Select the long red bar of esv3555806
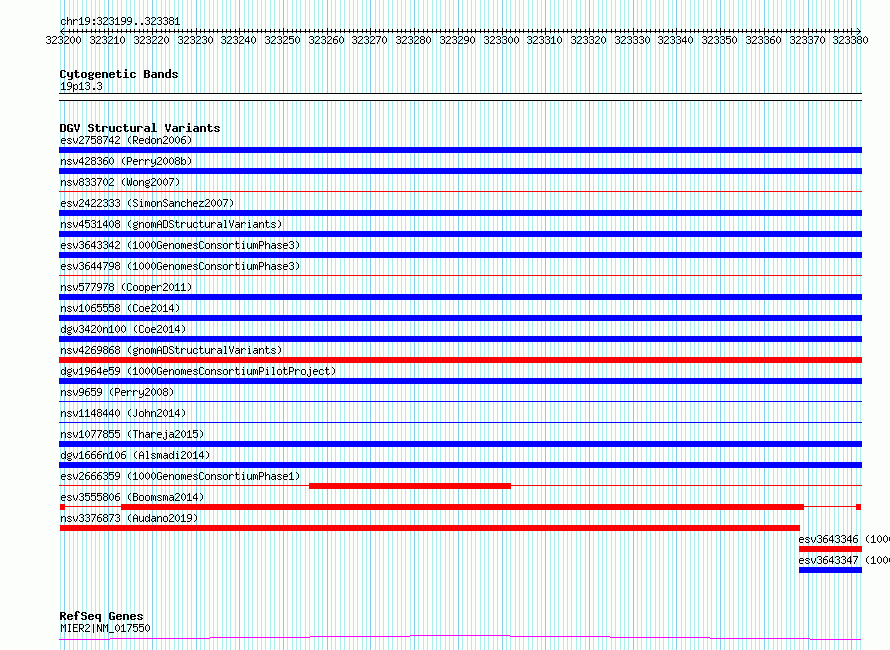 point(463,507)
